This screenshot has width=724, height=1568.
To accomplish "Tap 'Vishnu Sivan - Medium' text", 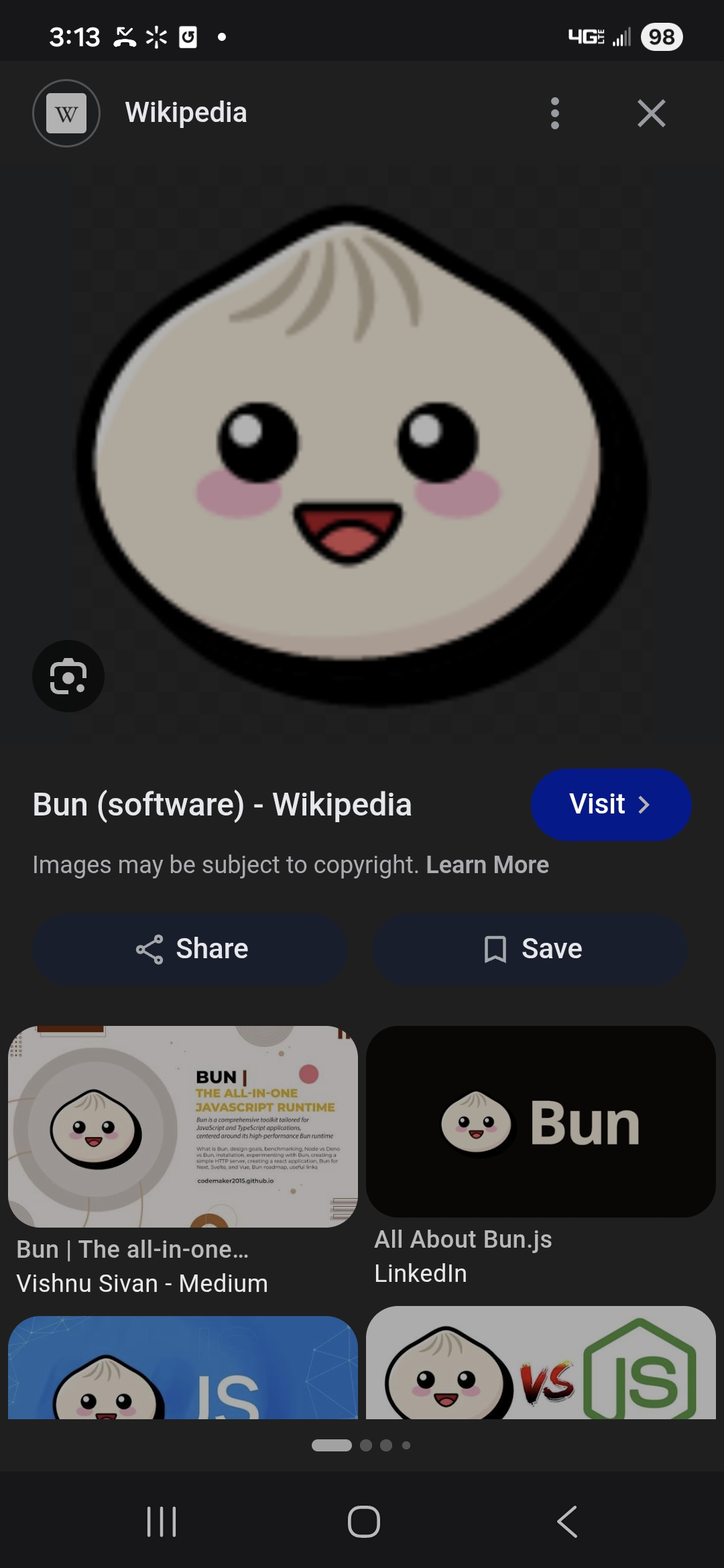I will 142,1283.
